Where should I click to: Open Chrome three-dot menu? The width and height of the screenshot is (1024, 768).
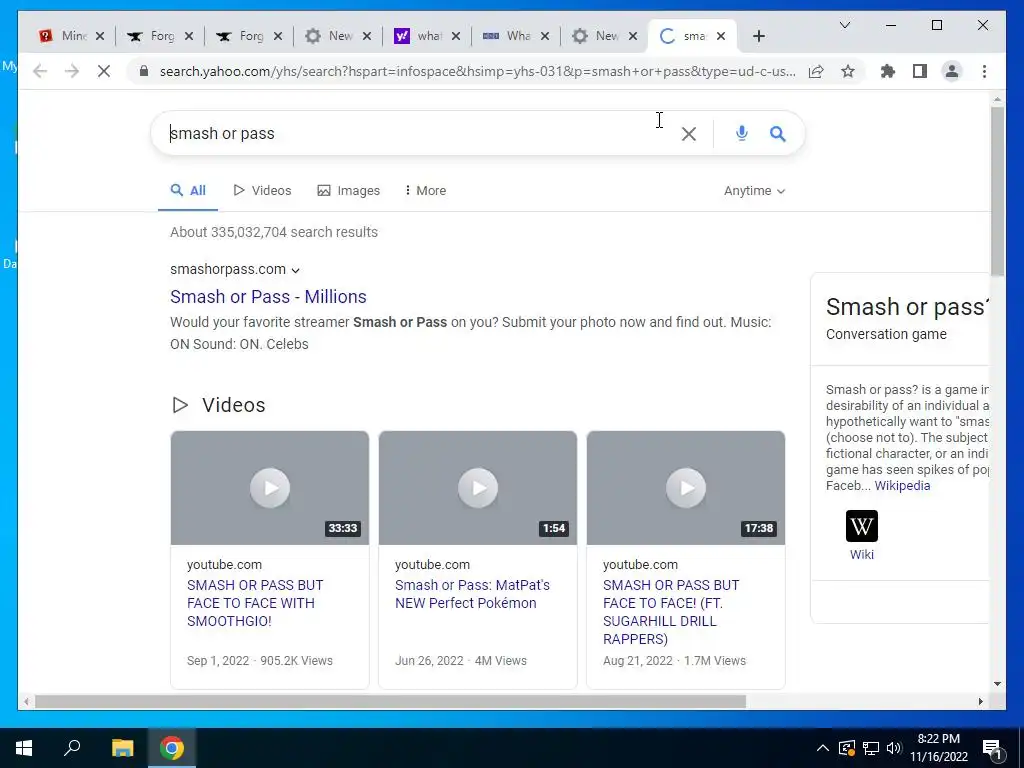pyautogui.click(x=984, y=71)
